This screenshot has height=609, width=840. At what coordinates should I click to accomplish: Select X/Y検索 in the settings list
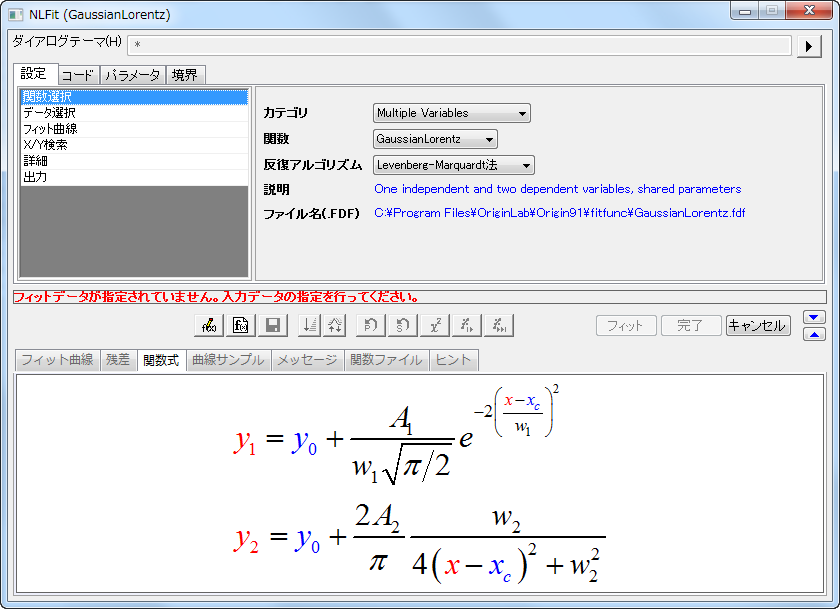tap(134, 145)
